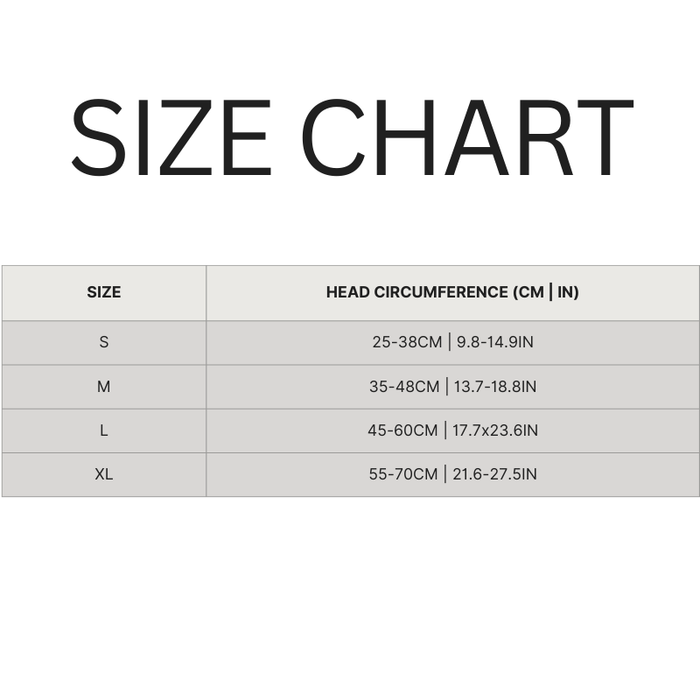Click the 21.6-27.5IN measurement value

click(x=495, y=474)
